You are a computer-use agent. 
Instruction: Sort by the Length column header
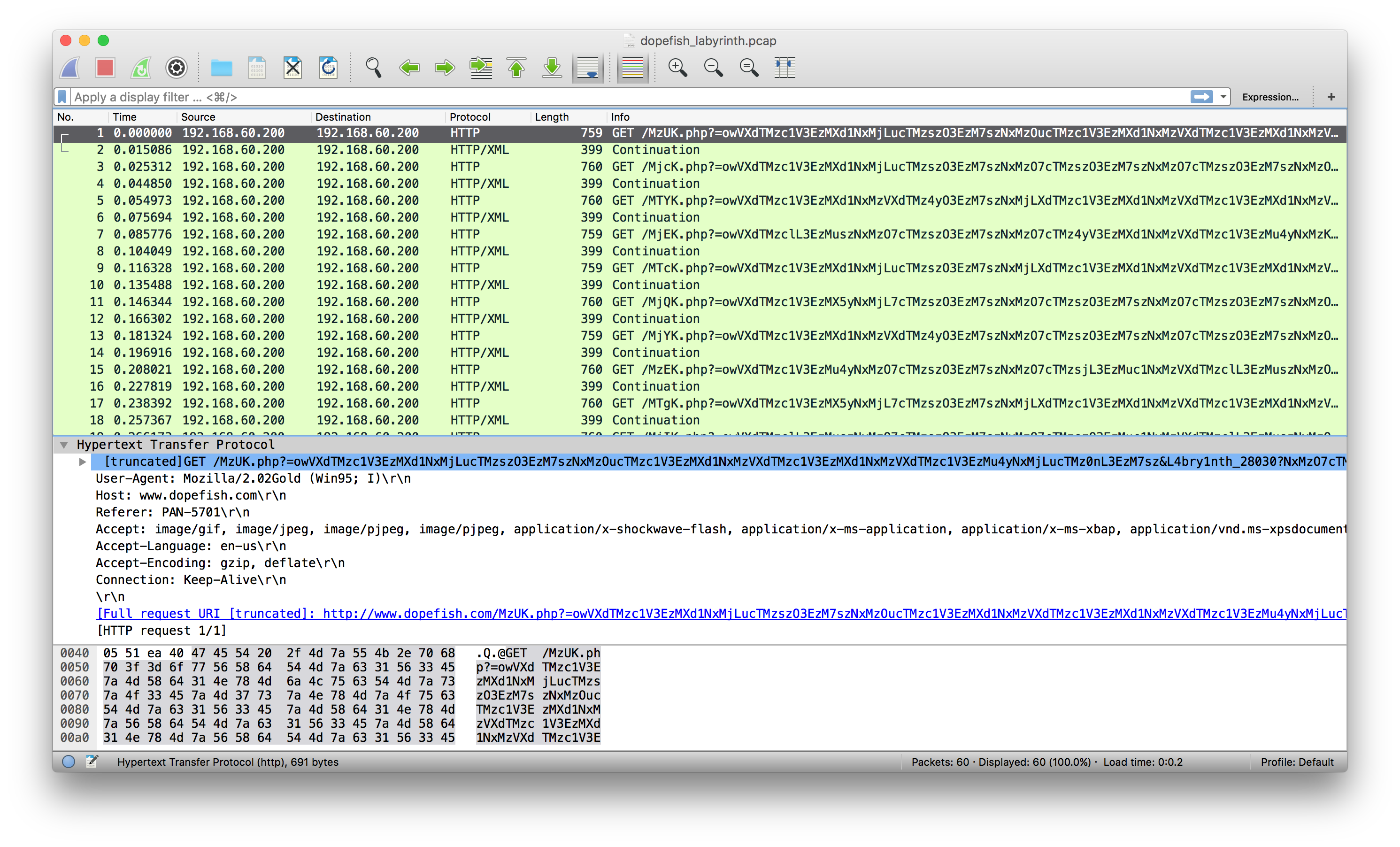(569, 117)
